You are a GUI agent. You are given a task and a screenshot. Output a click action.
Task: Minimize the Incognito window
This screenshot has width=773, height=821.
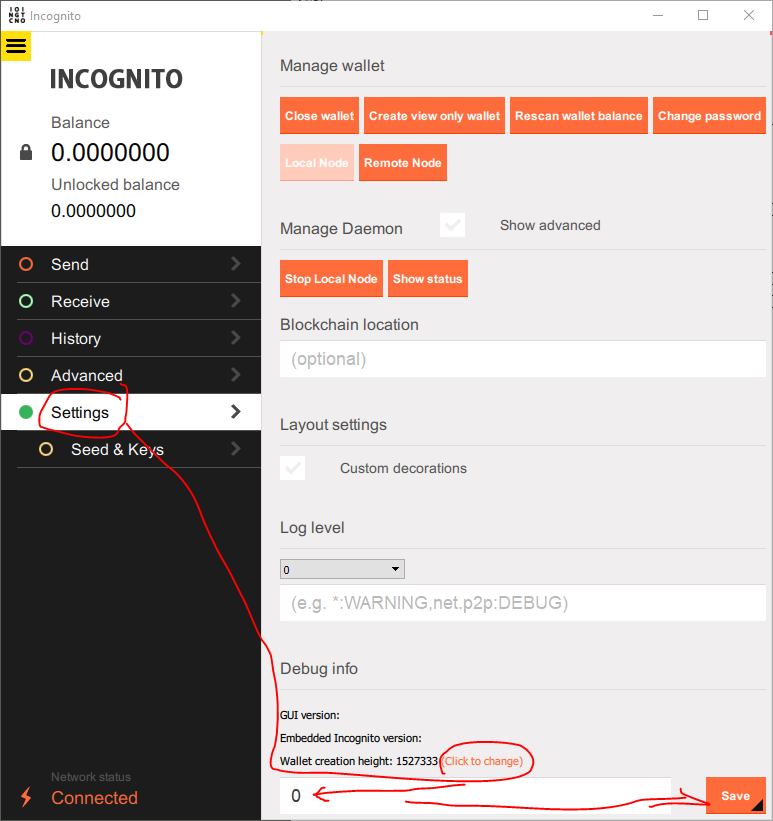tap(658, 15)
